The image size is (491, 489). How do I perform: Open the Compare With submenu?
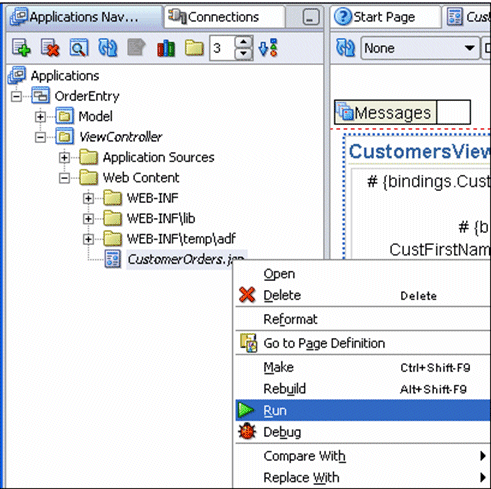click(363, 456)
